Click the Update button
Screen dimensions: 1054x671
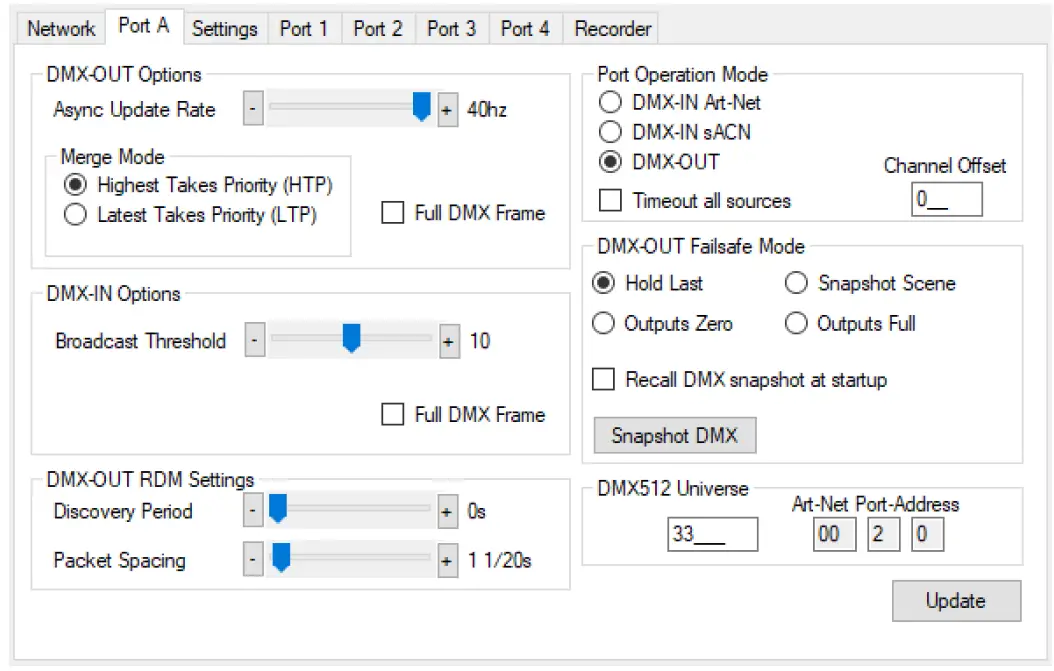coord(956,601)
